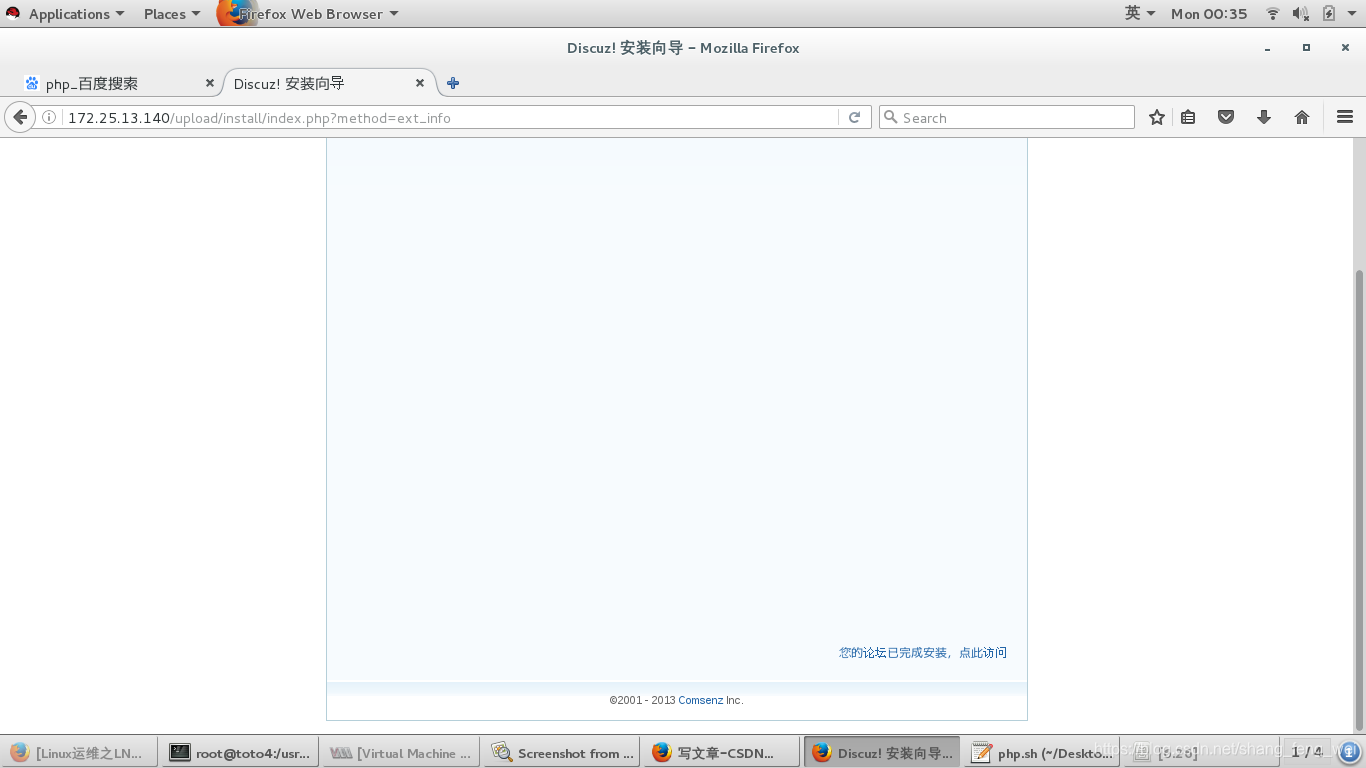This screenshot has width=1366, height=768.
Task: Click the 您的论坛已完成安装，点此访问 link
Action: pyautogui.click(x=923, y=652)
